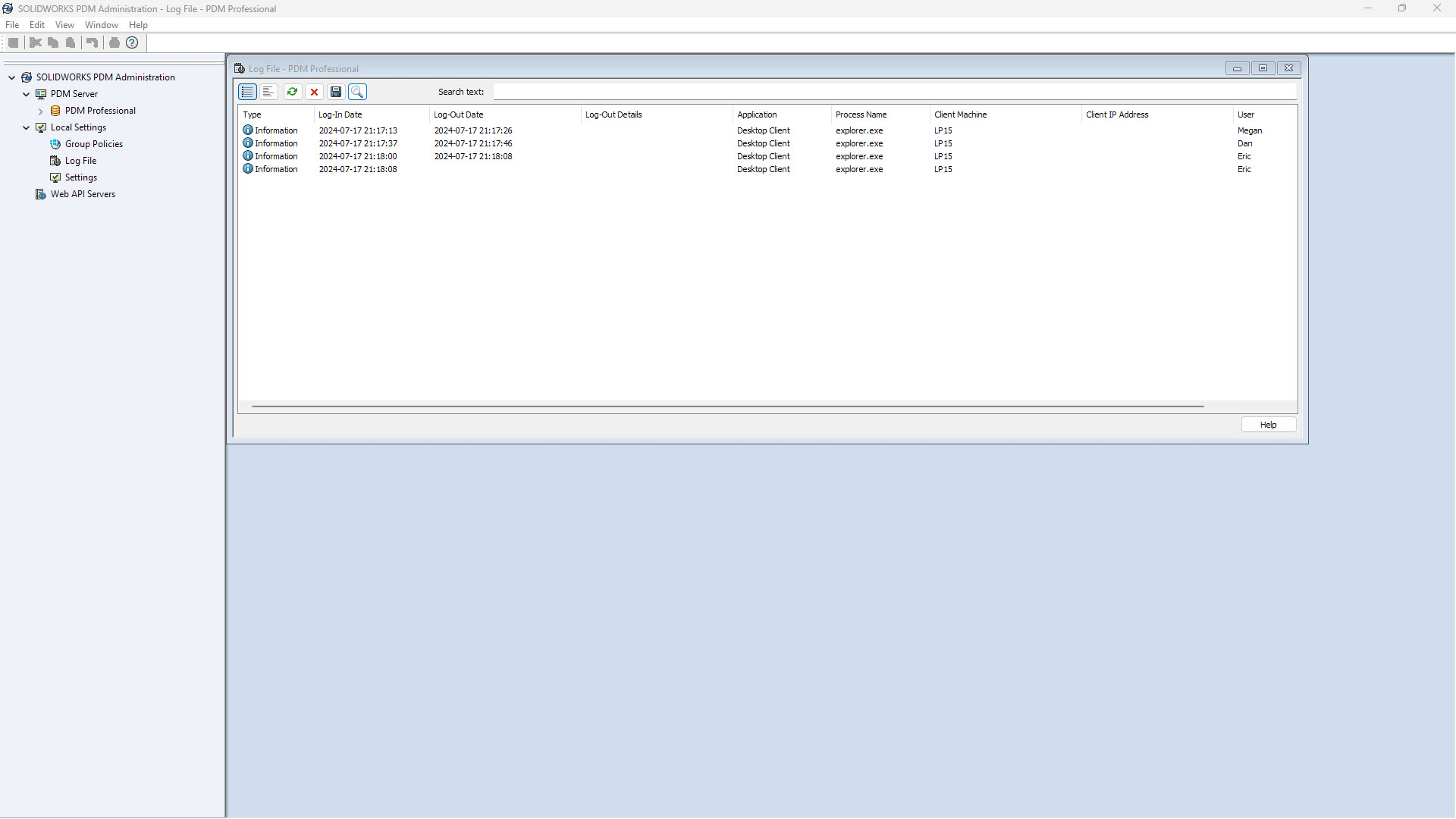1456x819 pixels.
Task: Click the clear log filter icon
Action: coord(314,91)
